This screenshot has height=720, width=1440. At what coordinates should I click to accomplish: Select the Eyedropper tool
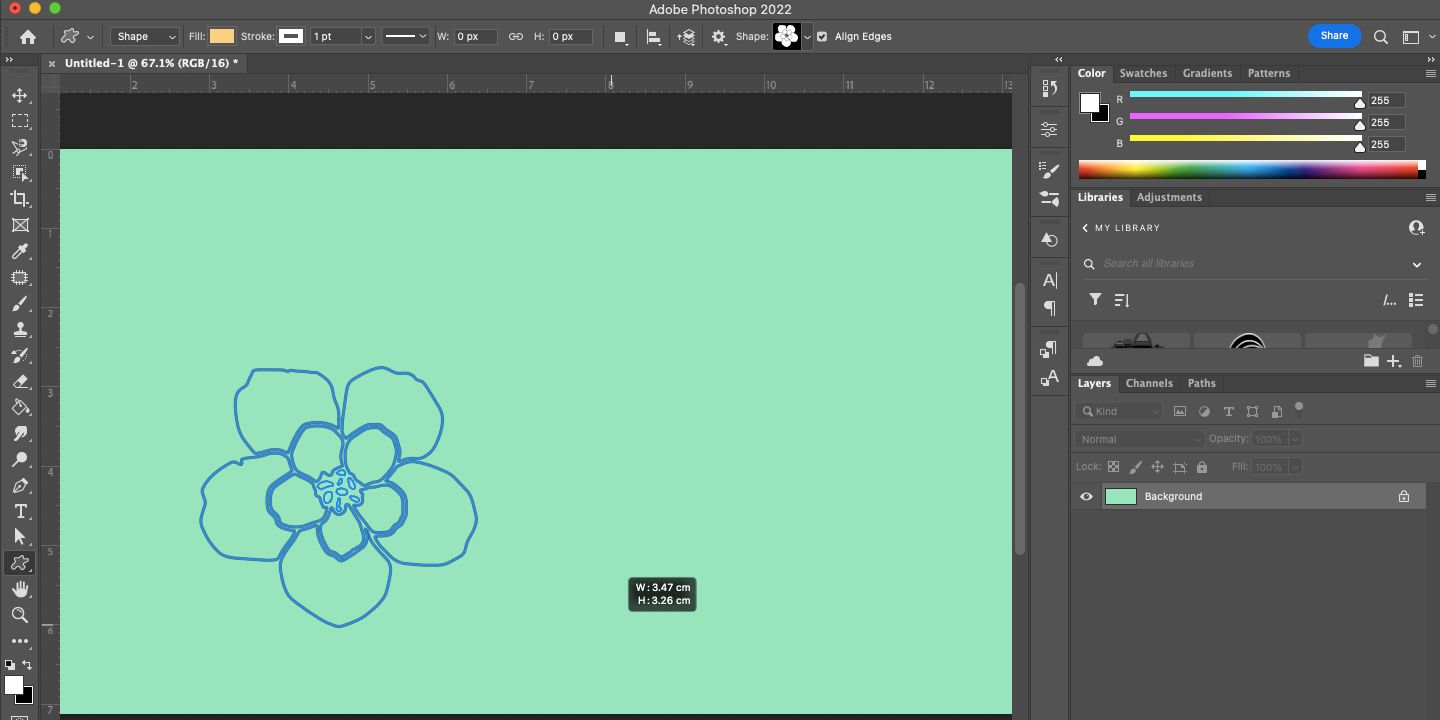[19, 252]
